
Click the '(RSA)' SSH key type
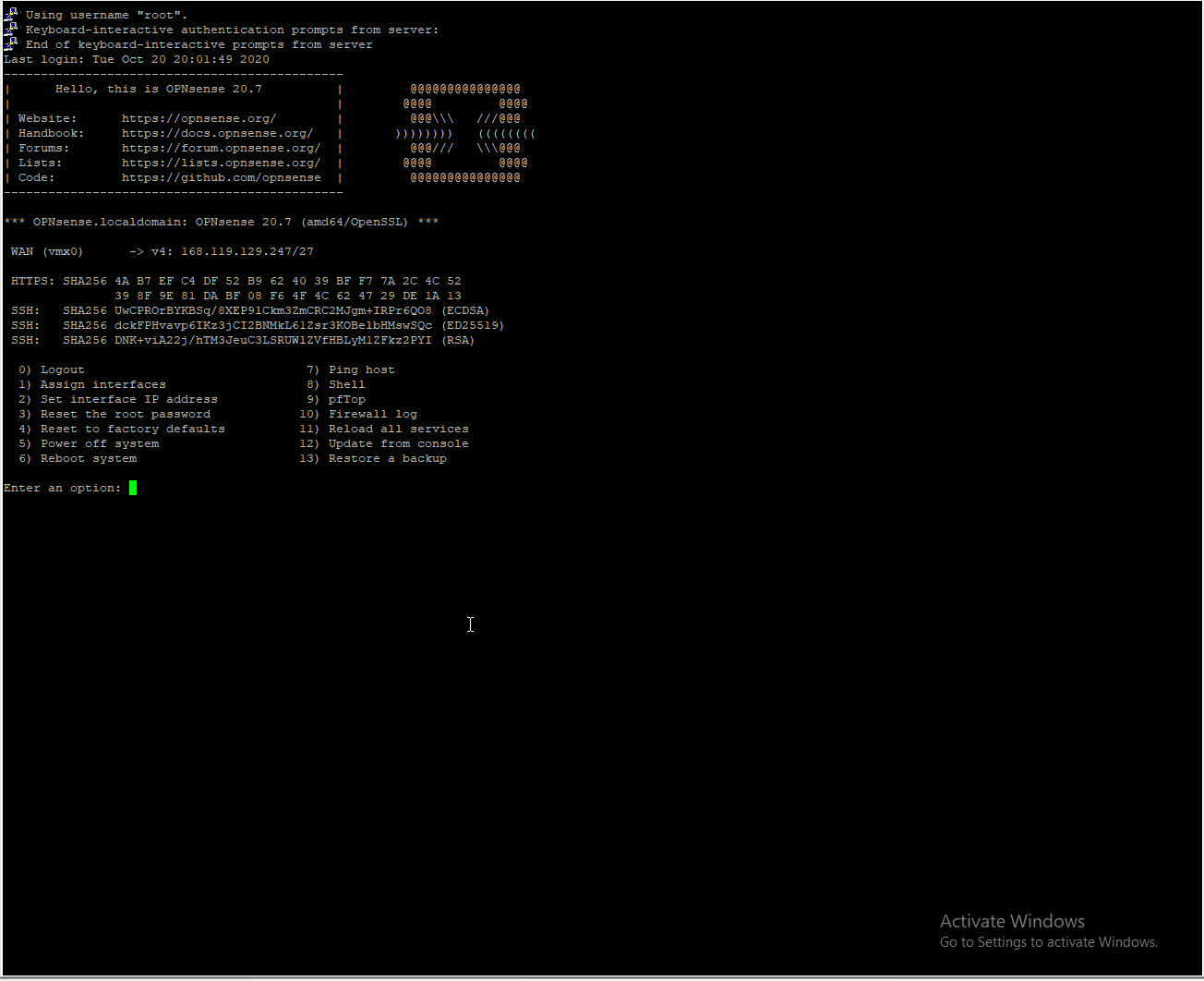458,340
